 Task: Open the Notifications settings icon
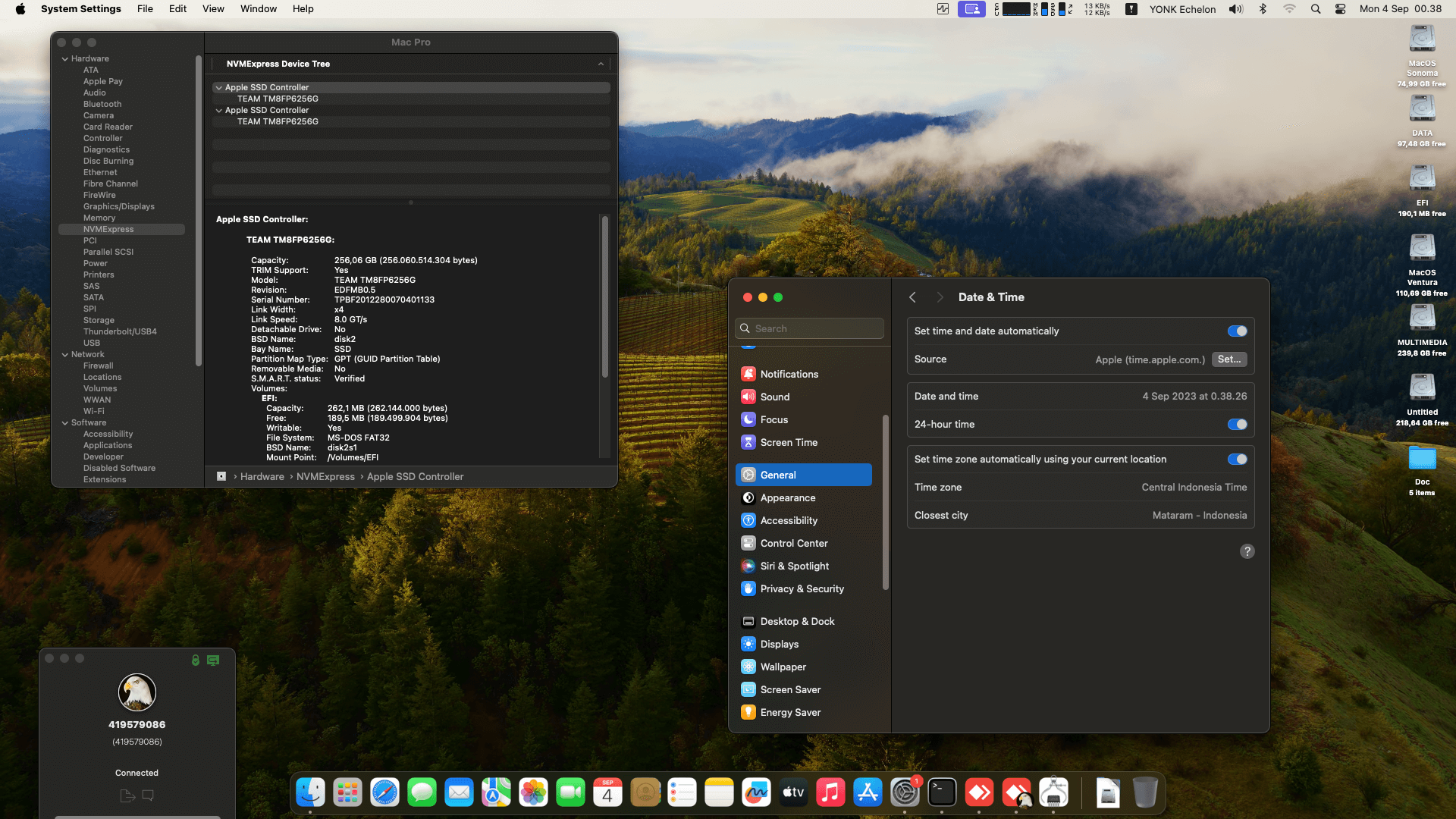click(748, 374)
